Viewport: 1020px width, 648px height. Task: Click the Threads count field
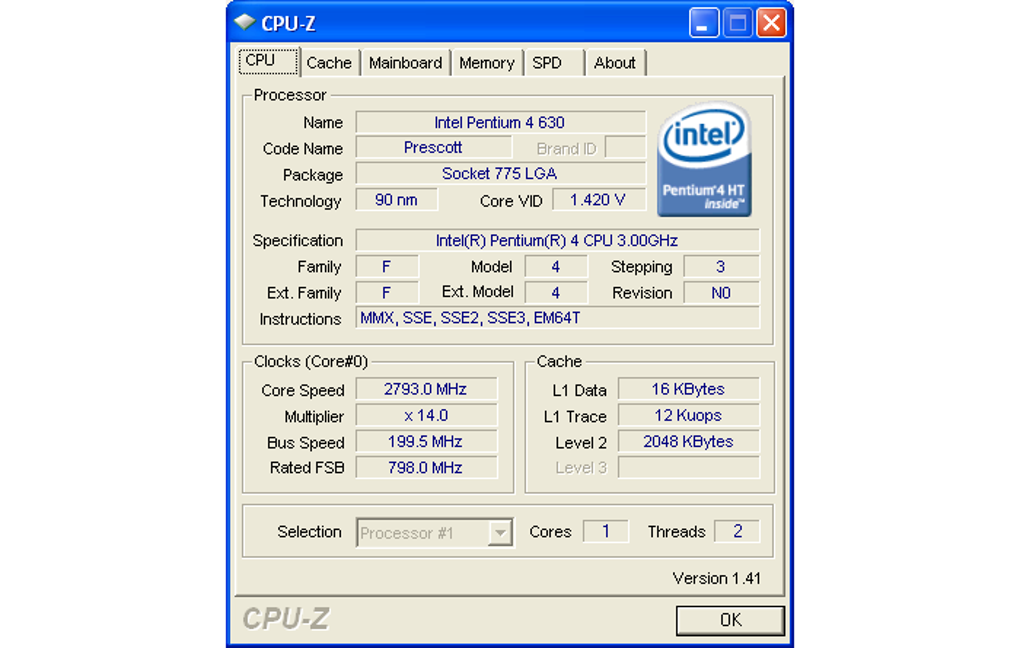(x=737, y=532)
